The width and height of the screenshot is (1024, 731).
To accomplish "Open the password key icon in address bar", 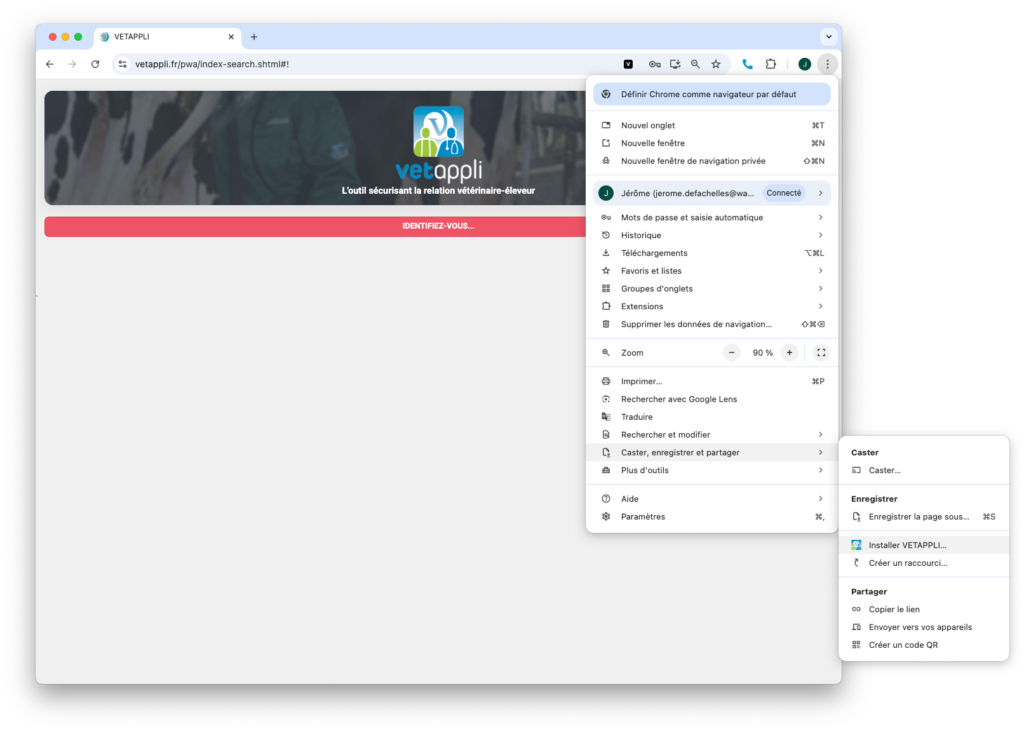I will (x=654, y=64).
